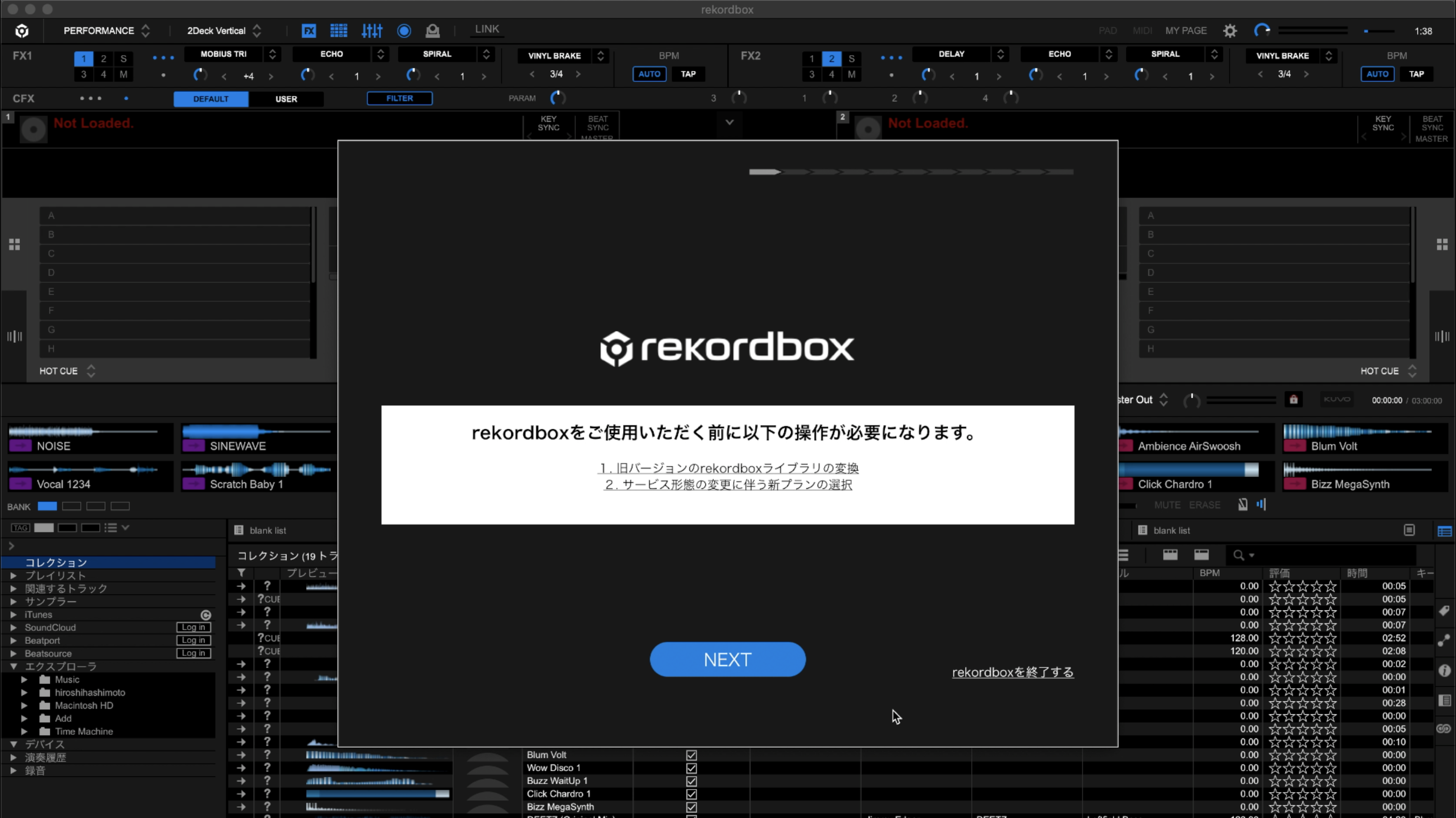The height and width of the screenshot is (818, 1456).
Task: Open the info panel icon on right edge
Action: click(1444, 670)
